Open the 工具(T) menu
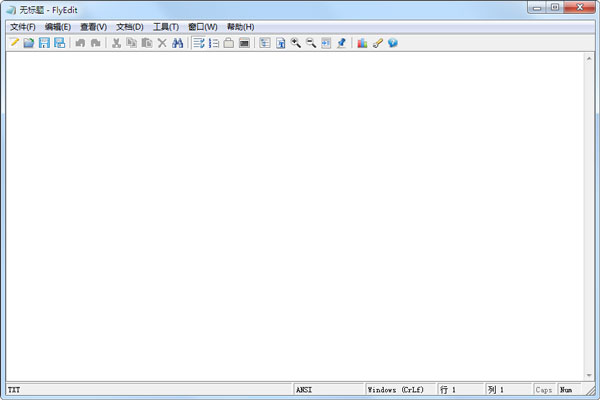Screen dimensions: 600x400 click(x=166, y=26)
